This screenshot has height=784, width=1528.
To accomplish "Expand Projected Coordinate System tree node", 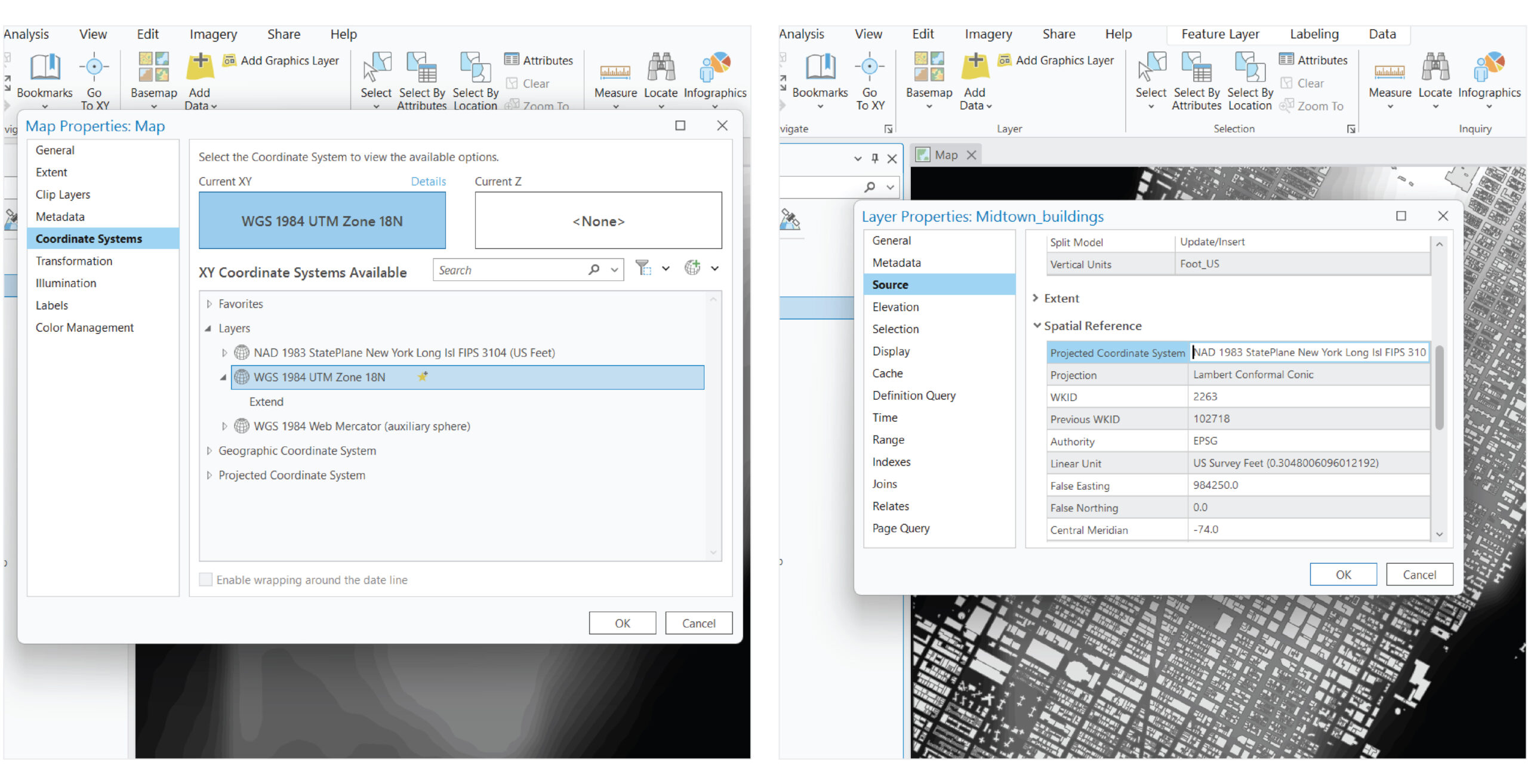I will point(209,476).
